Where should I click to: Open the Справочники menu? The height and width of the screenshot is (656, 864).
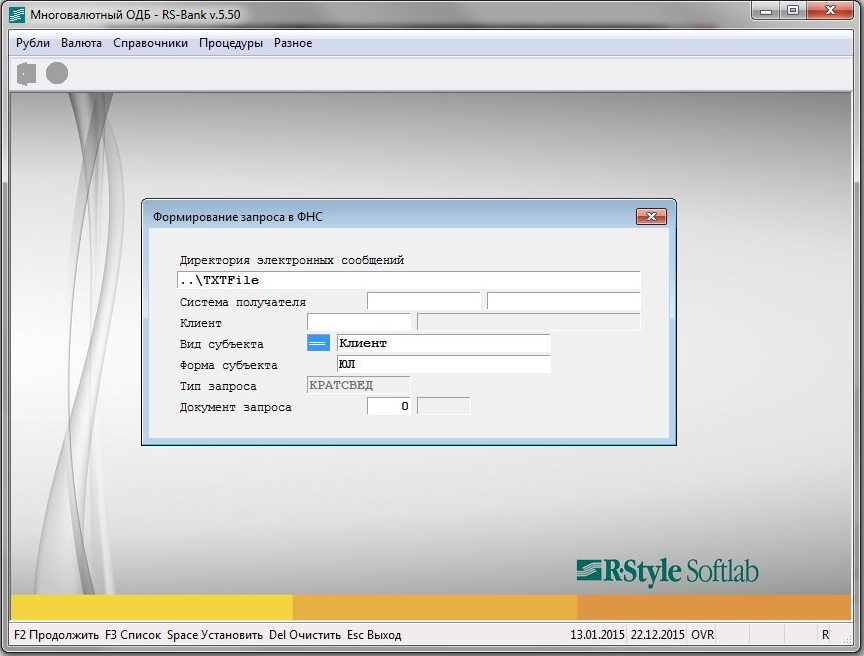point(150,43)
